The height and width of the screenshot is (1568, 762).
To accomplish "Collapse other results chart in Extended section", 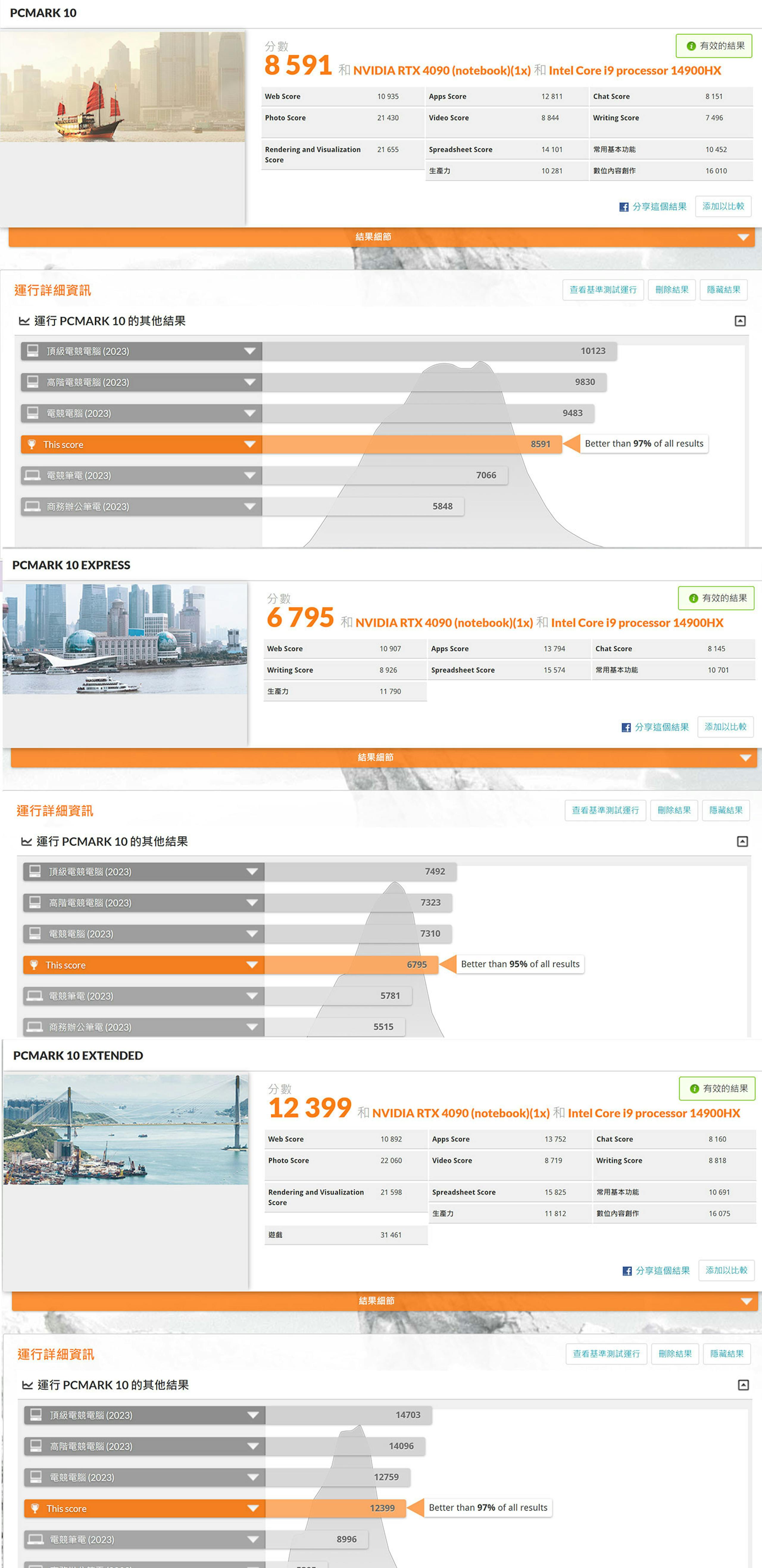I will [x=743, y=1385].
